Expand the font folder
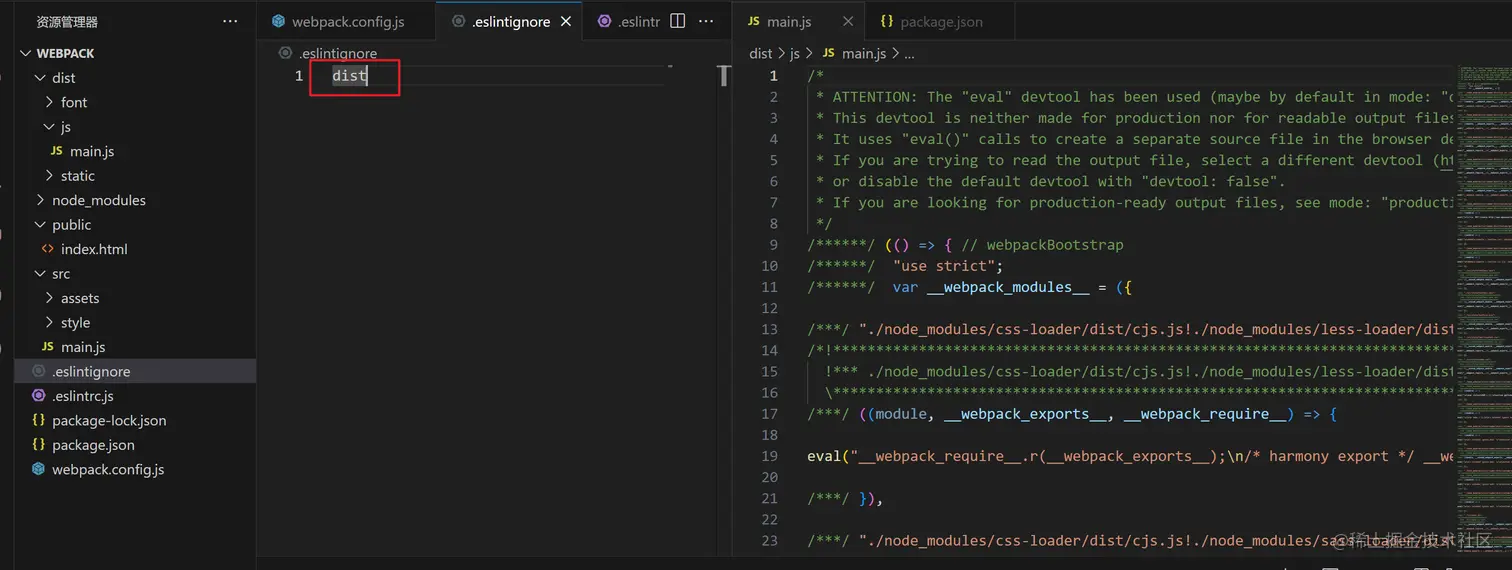 (50, 102)
